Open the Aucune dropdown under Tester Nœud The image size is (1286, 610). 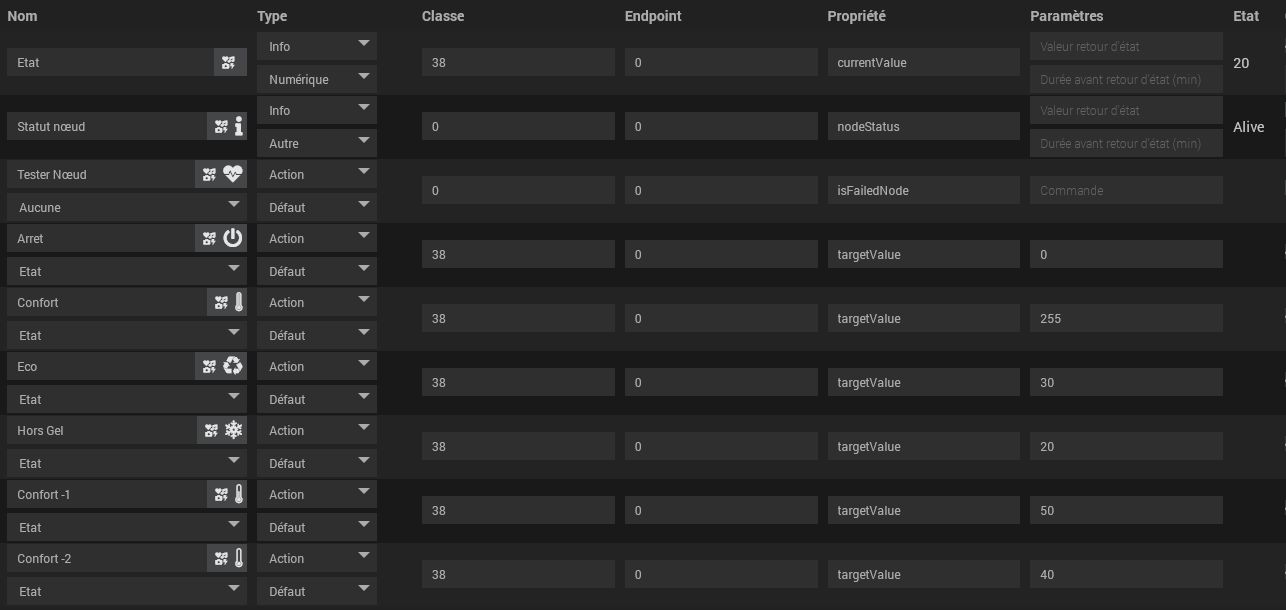coord(127,207)
